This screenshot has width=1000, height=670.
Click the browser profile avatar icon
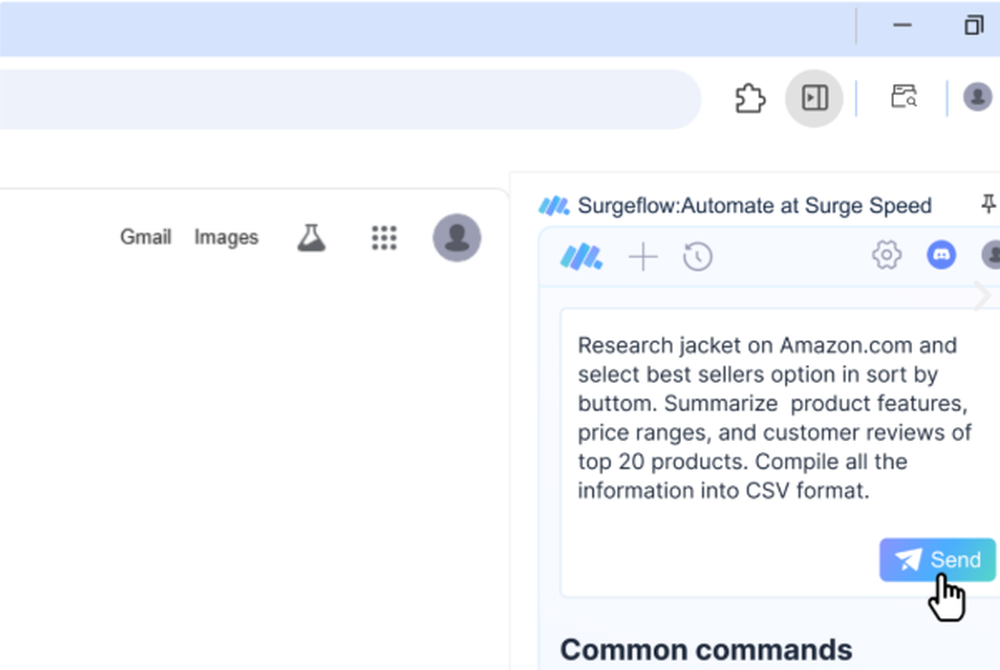coord(977,97)
